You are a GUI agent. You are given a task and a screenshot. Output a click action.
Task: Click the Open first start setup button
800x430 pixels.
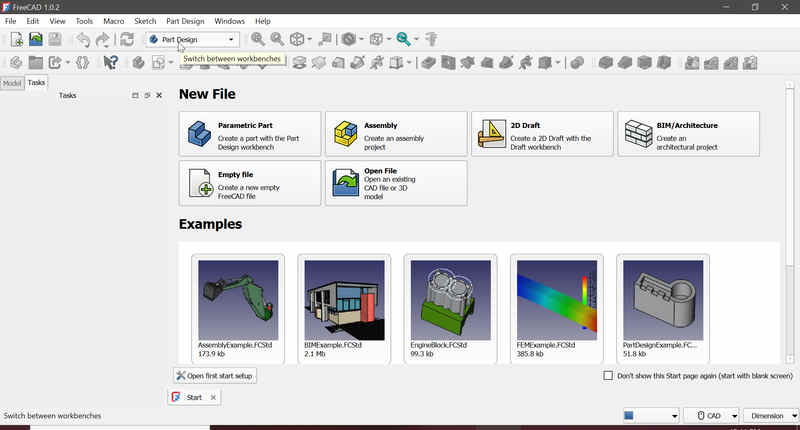click(215, 376)
